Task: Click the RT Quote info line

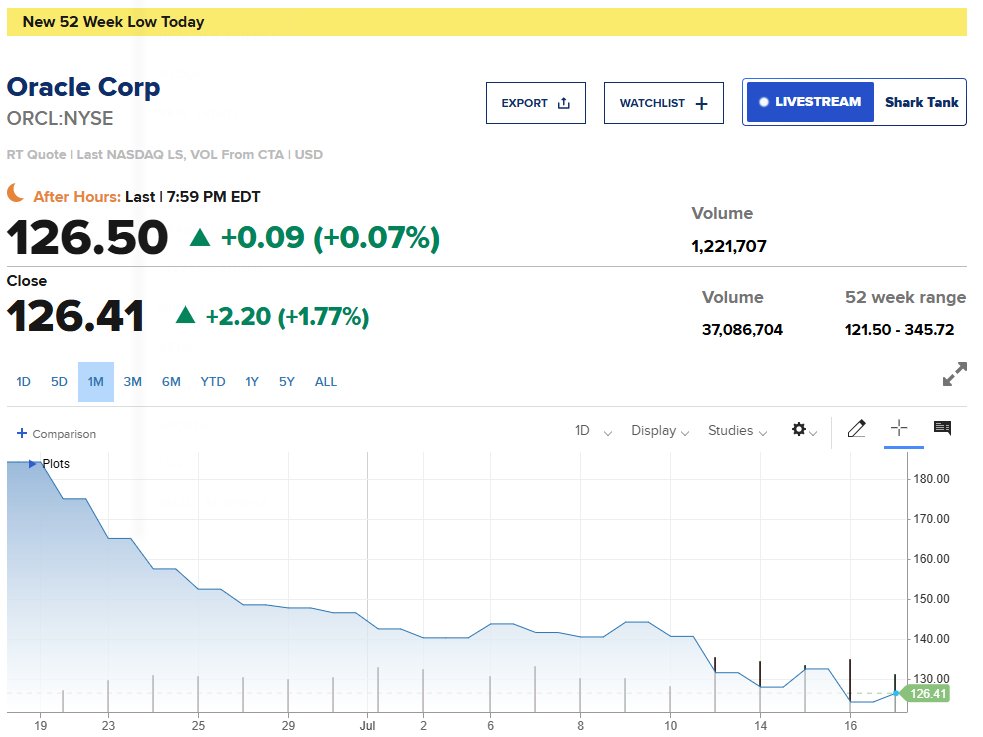Action: point(165,155)
